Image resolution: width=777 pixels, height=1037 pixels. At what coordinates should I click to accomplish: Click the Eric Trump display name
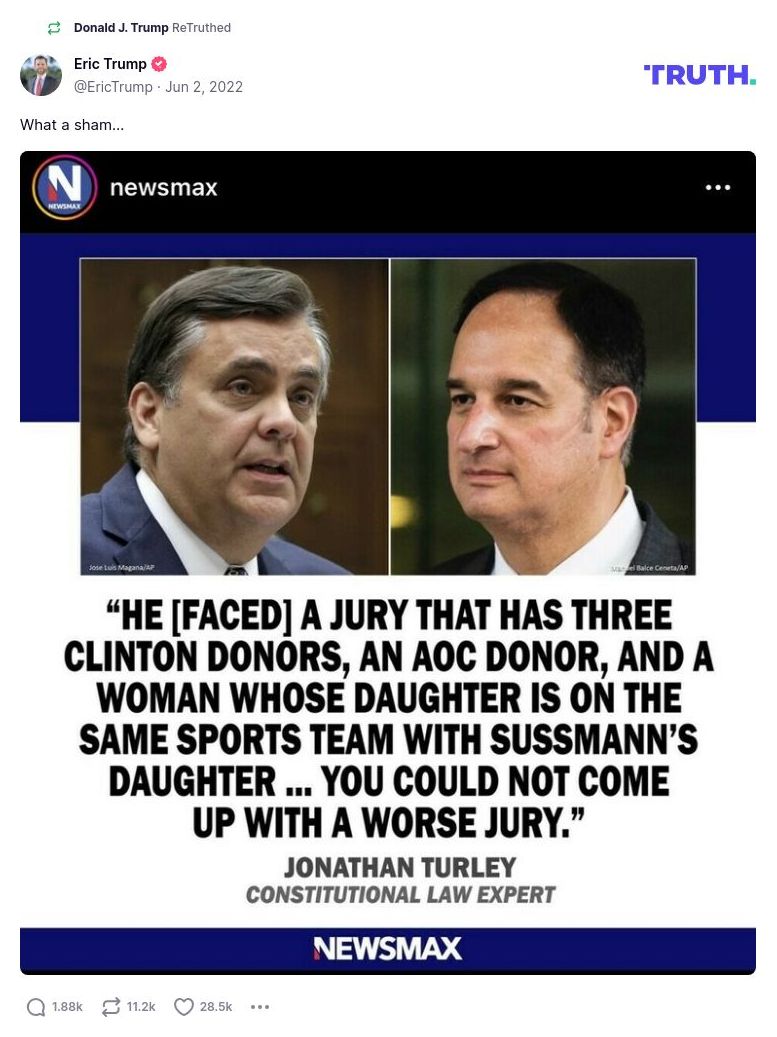point(110,64)
